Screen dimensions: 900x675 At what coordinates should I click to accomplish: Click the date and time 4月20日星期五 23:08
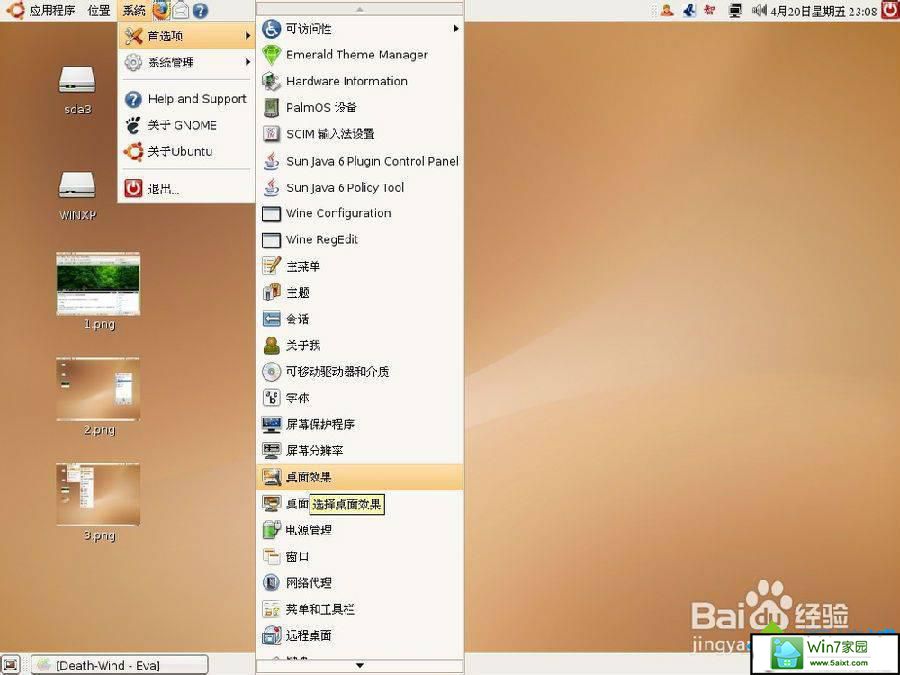pos(823,11)
